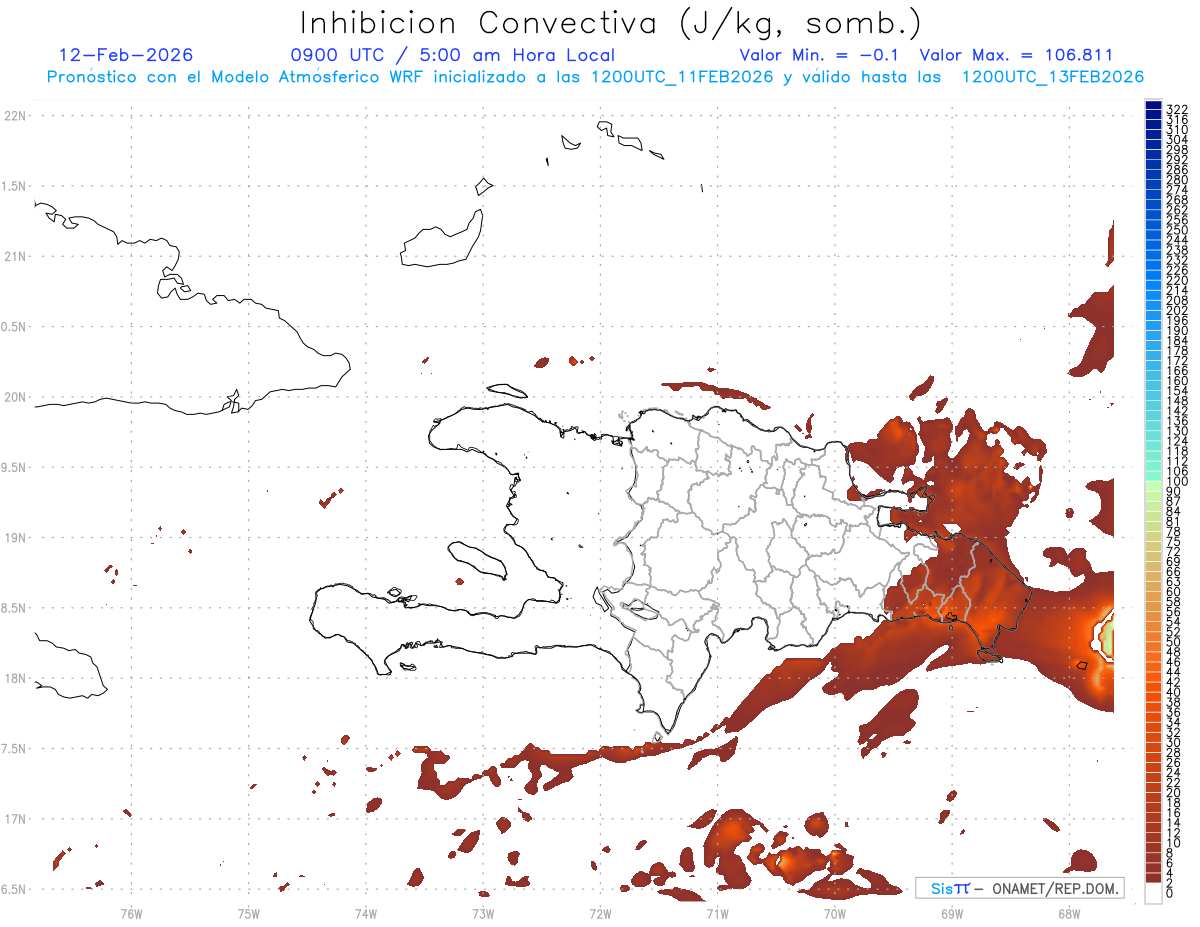Click the 'Valor Max. = 106.811' readout

1016,55
